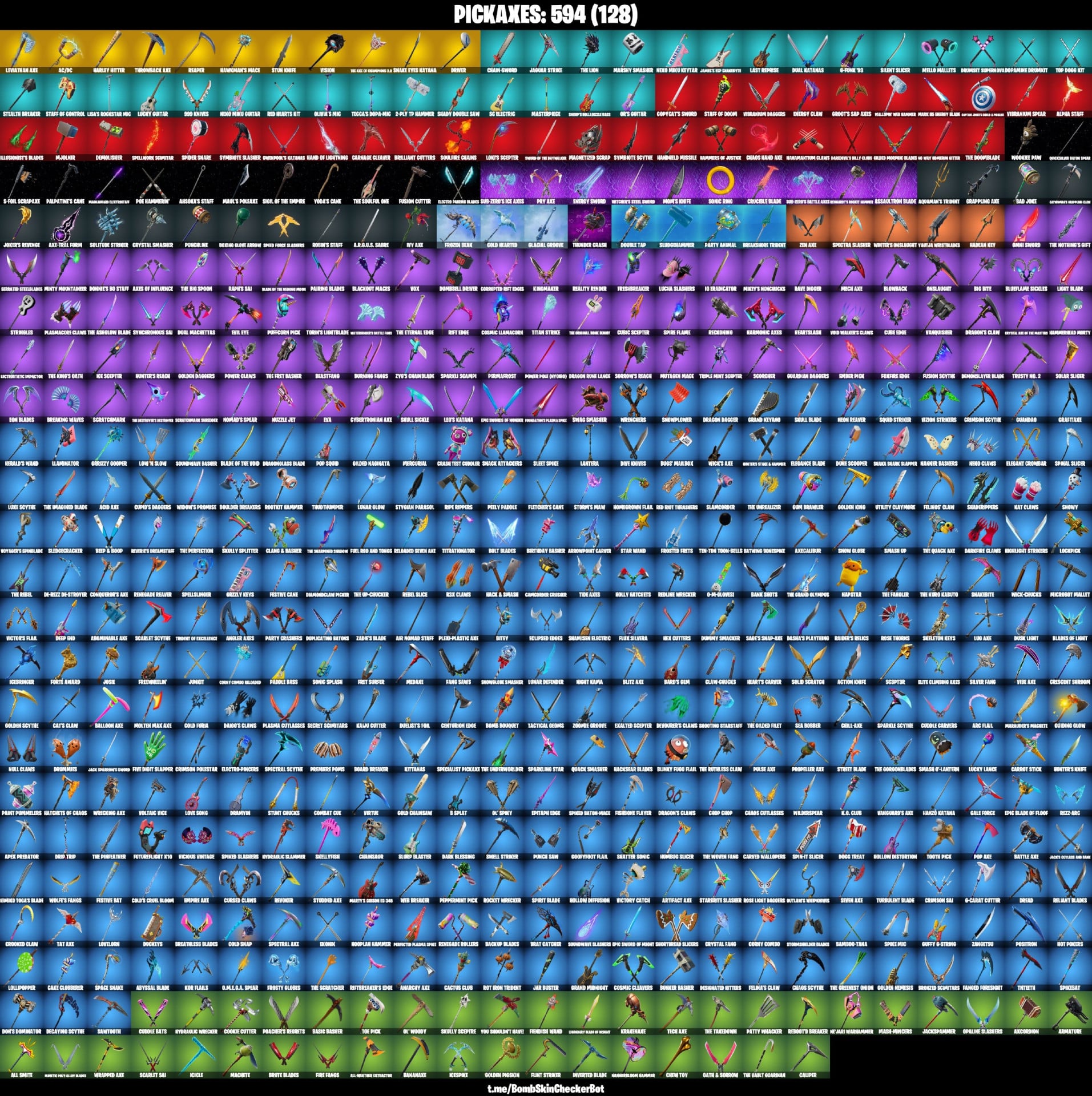
Task: Click the Last Reprise guitar
Action: (764, 52)
